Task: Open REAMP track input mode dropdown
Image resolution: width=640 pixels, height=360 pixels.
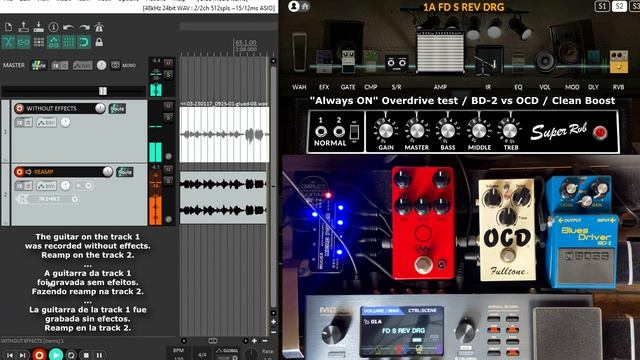Action: (x=84, y=186)
